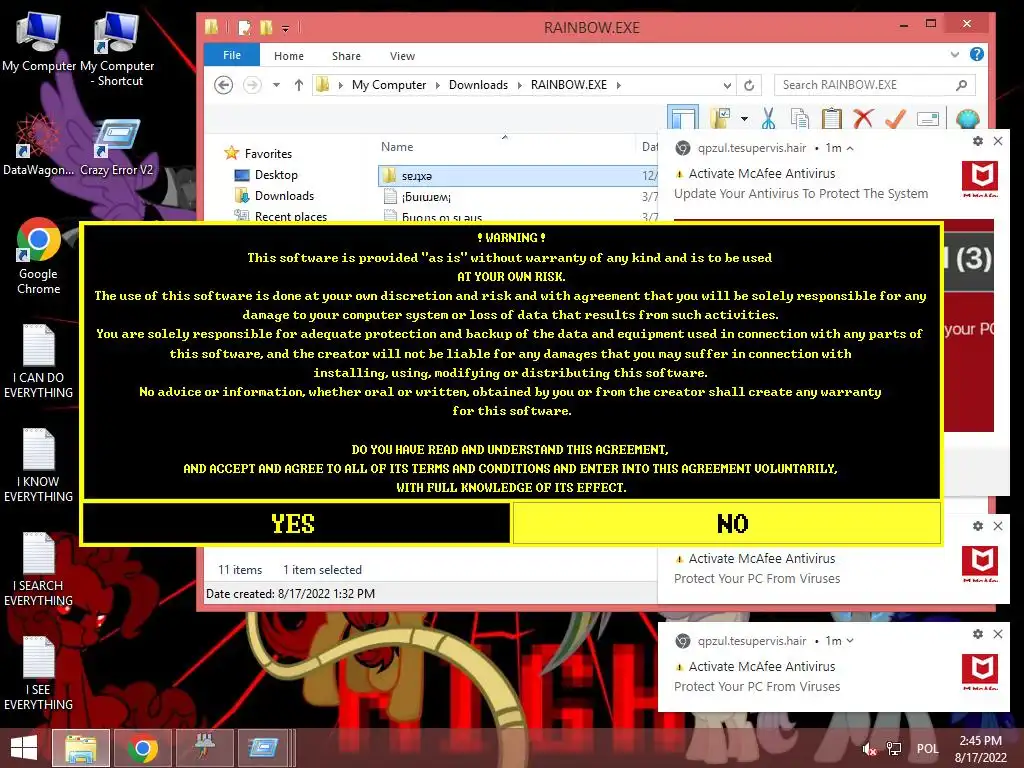Viewport: 1024px width, 768px height.
Task: Select I KNOW EVERYTHING text file
Action: [x=39, y=465]
